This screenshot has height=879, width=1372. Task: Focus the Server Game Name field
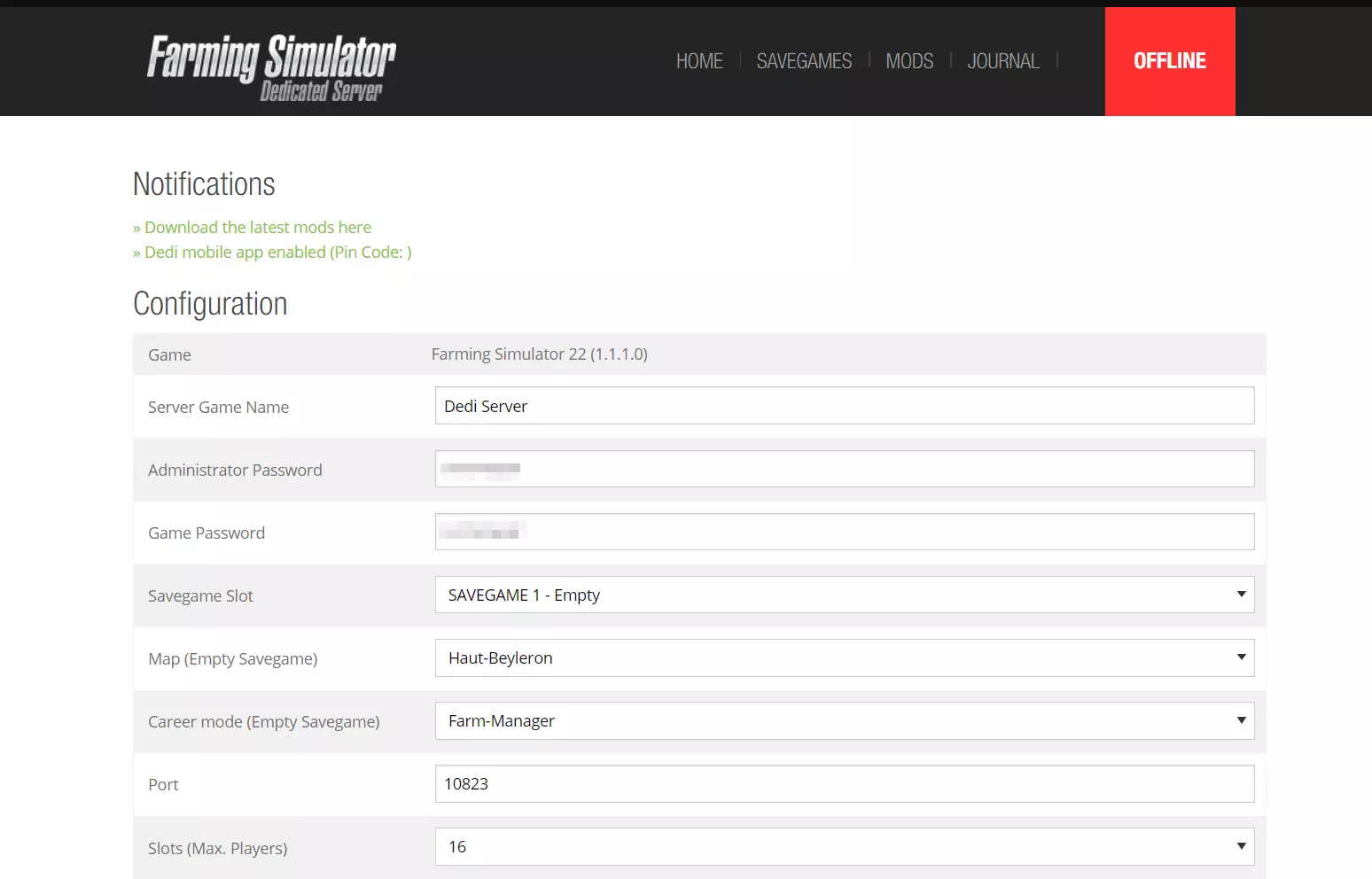(x=844, y=406)
